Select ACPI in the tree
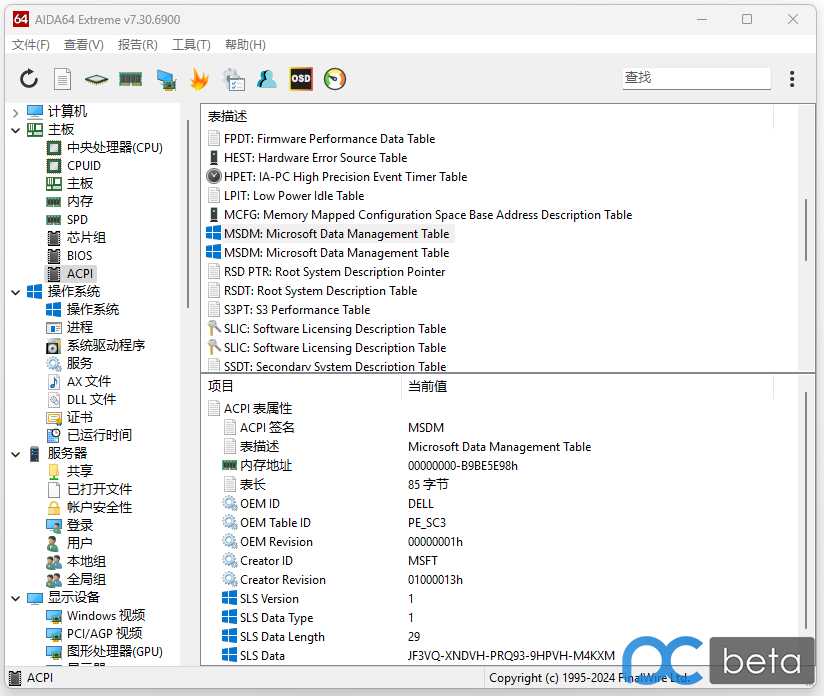 (x=70, y=273)
